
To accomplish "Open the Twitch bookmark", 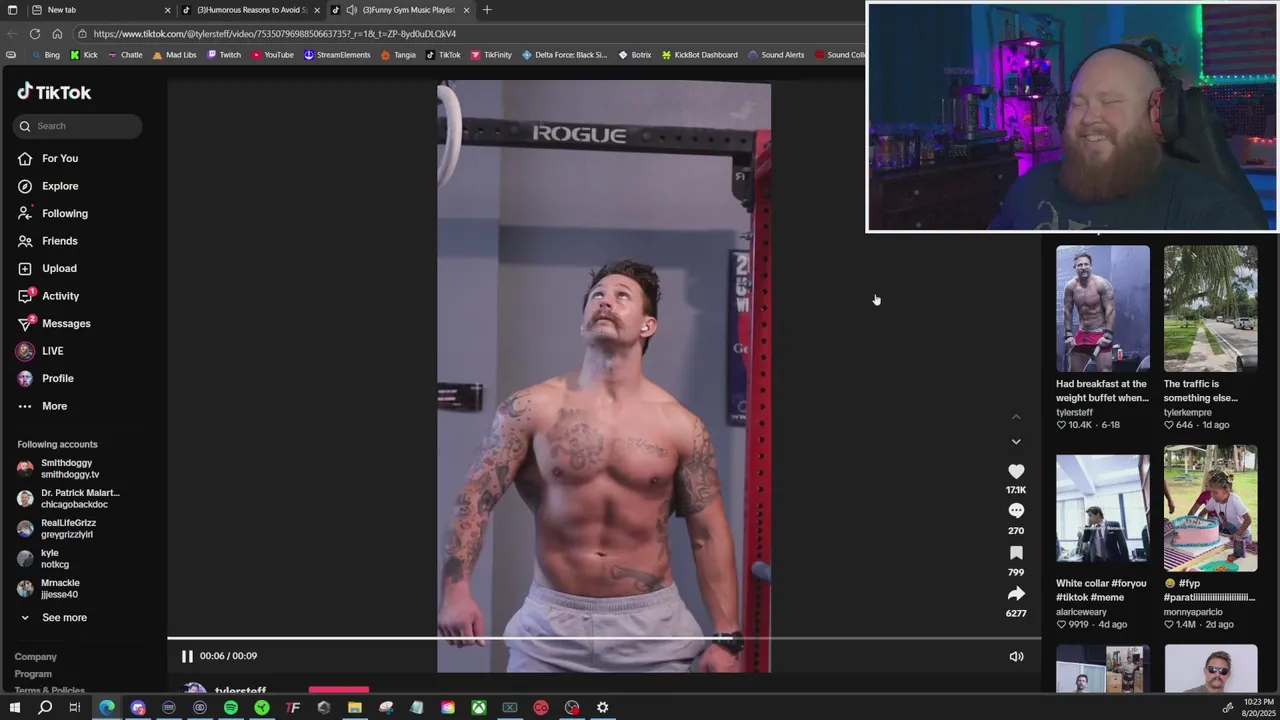I will 224,55.
